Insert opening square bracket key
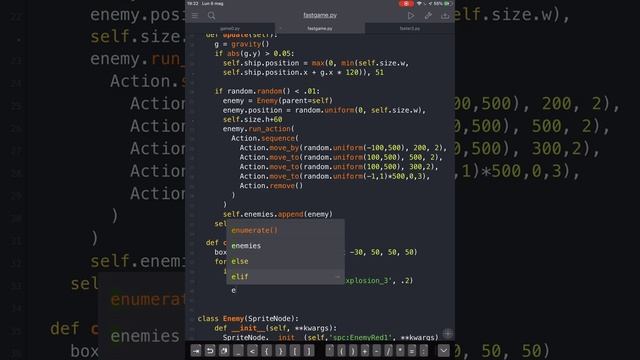Viewport: 640px width, 360px height. pyautogui.click(x=295, y=351)
